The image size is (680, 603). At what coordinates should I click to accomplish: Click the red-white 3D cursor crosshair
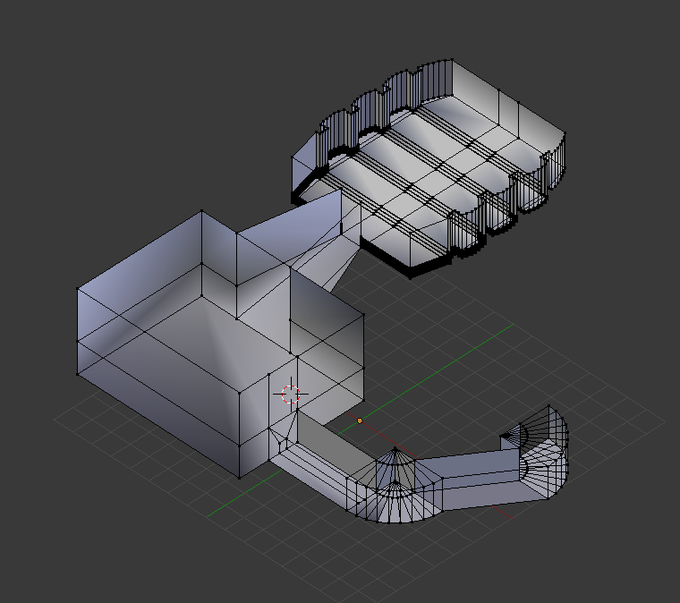tap(291, 394)
